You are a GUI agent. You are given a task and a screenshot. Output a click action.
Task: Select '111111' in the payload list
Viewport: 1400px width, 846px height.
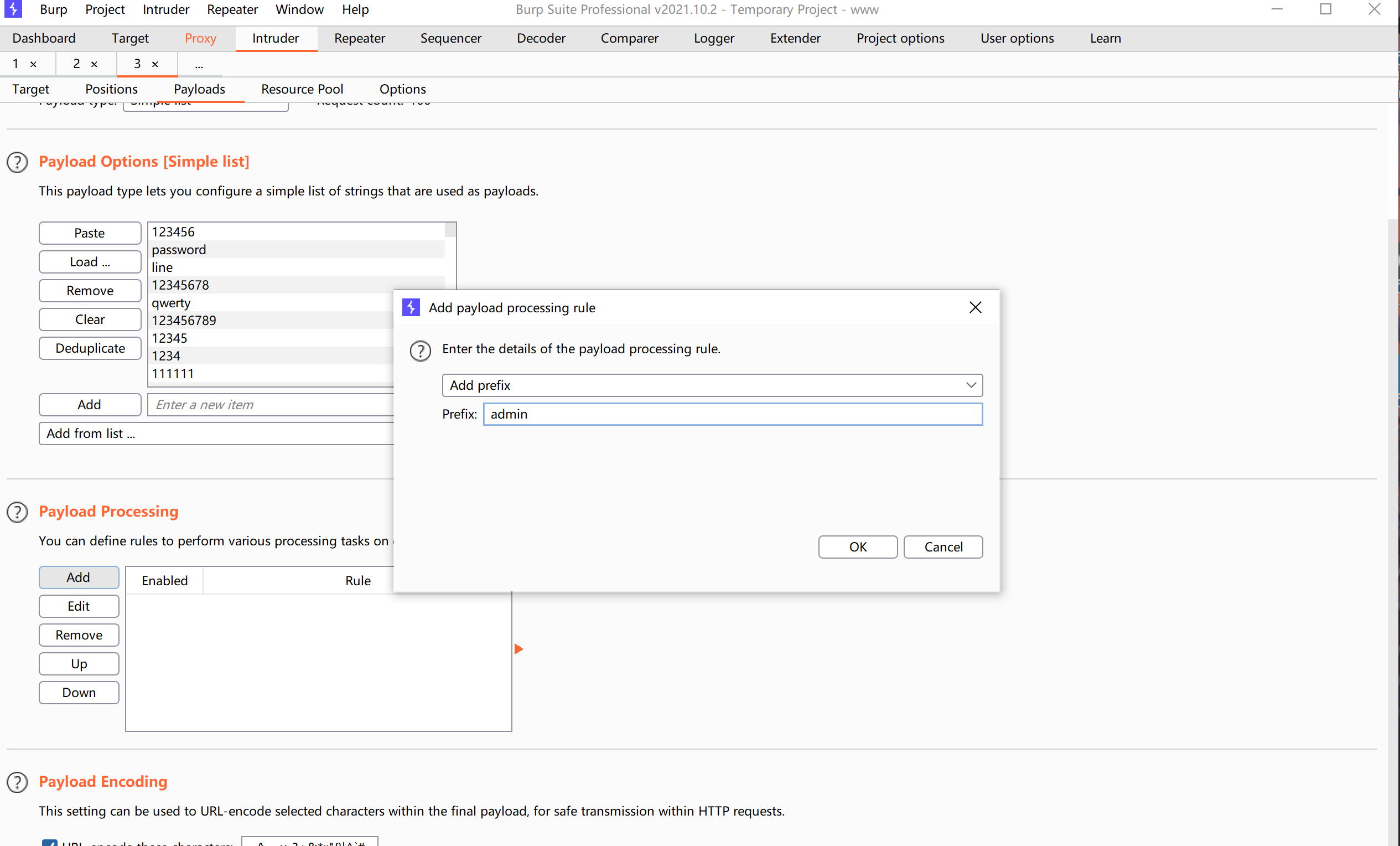tap(271, 374)
